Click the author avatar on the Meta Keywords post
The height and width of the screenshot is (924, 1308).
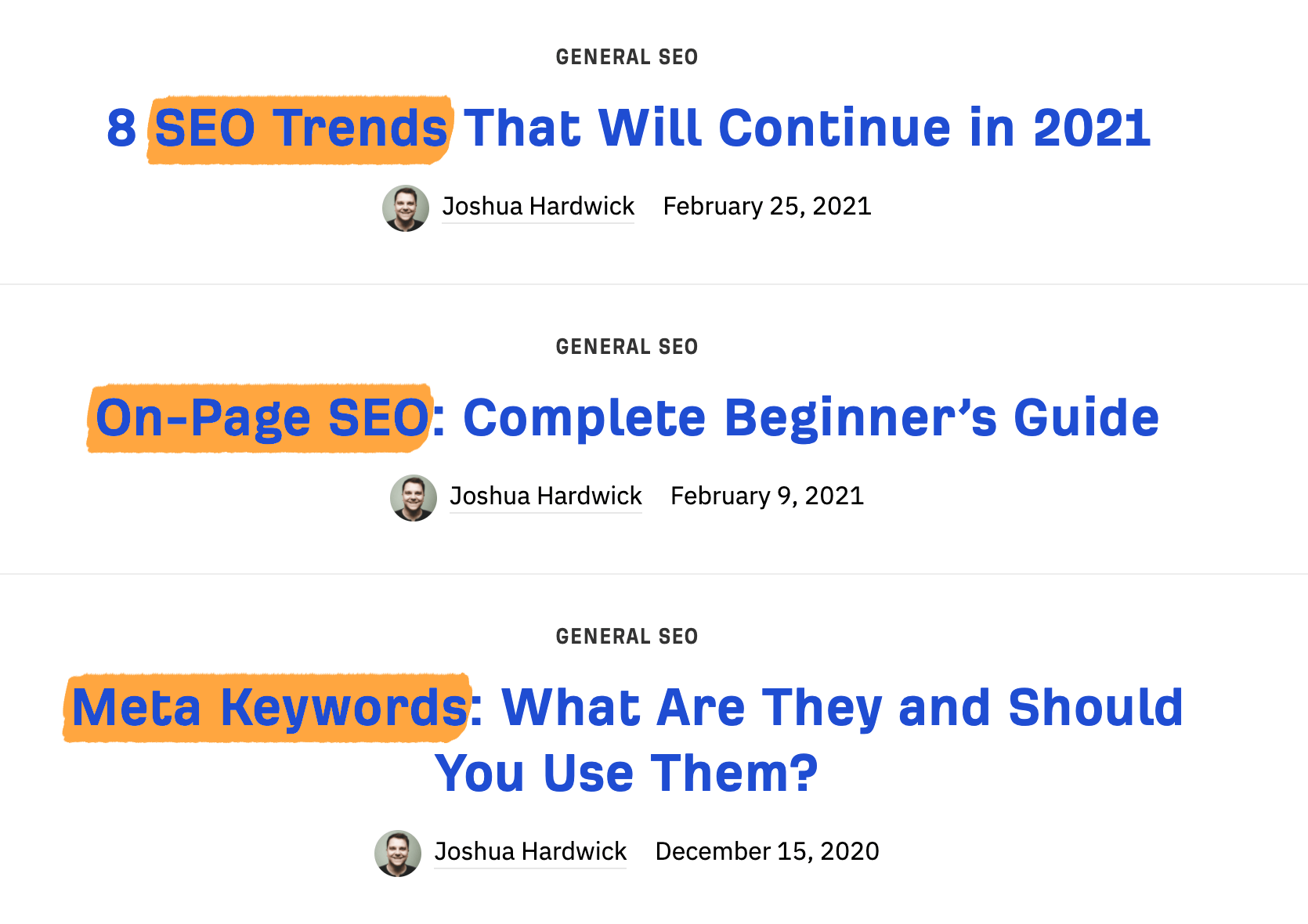[398, 854]
